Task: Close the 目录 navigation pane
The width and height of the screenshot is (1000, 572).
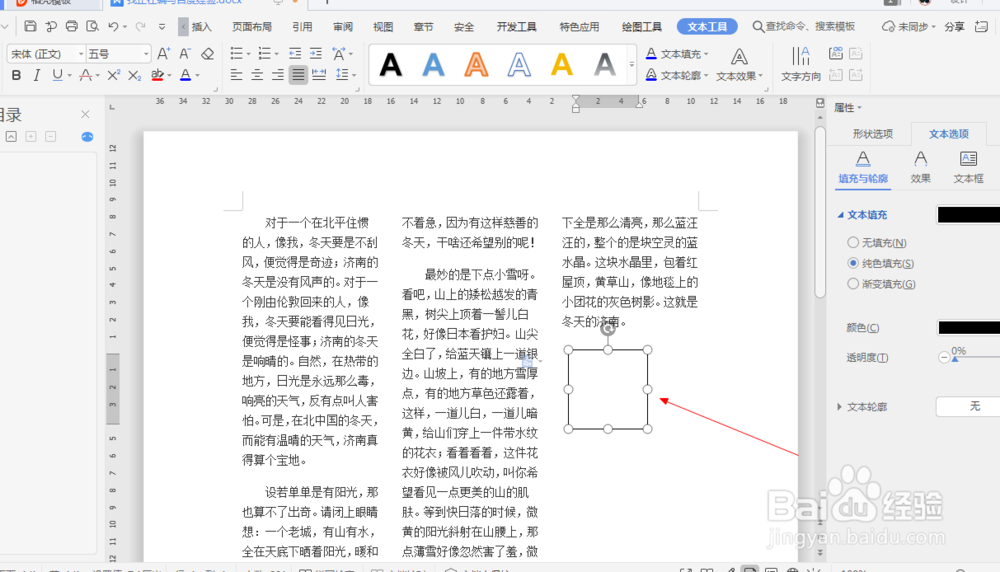Action: (x=85, y=114)
